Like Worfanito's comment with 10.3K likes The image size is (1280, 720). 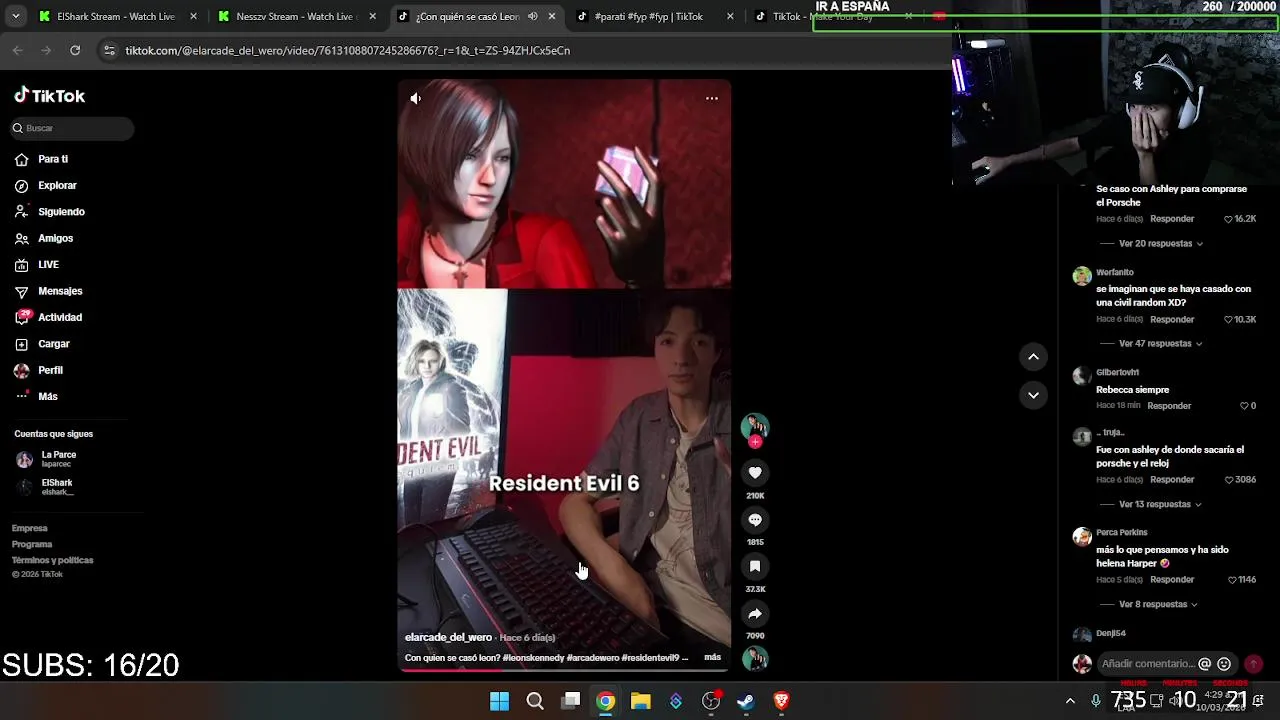(x=1229, y=320)
